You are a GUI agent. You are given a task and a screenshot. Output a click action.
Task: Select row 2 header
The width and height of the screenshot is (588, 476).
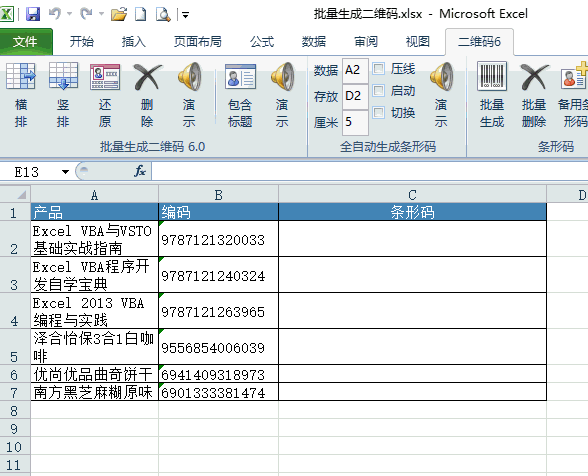click(x=15, y=239)
